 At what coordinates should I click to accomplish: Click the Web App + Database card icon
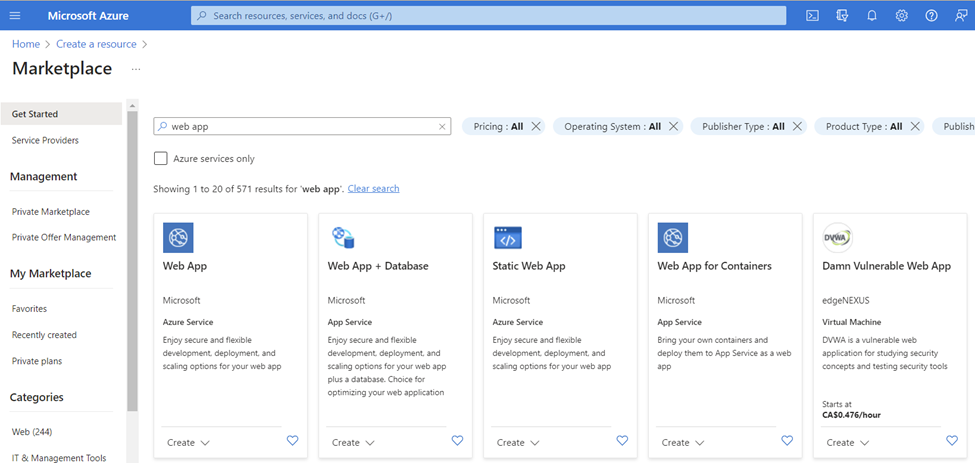tap(343, 237)
